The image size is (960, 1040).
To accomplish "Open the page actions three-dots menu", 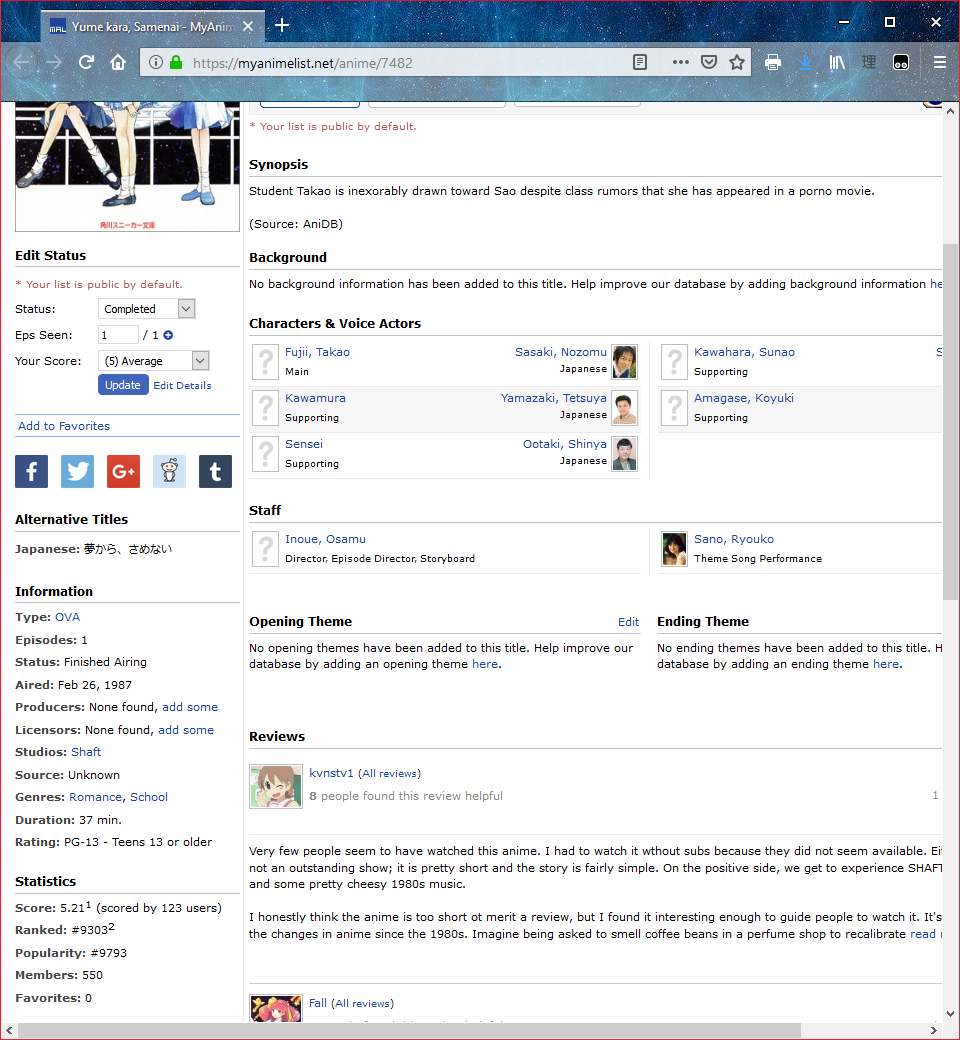I will 681,62.
